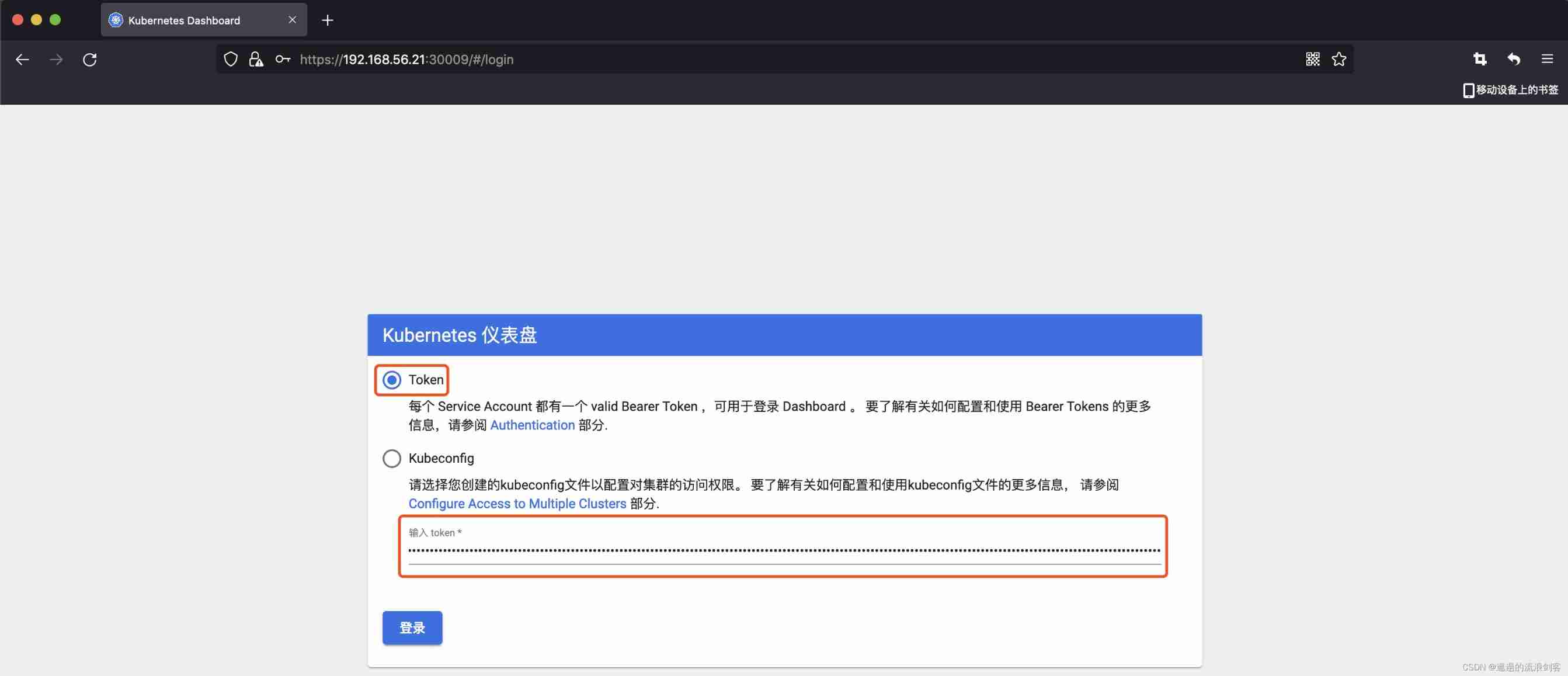Go back to the previous page
1568x676 pixels.
click(23, 59)
